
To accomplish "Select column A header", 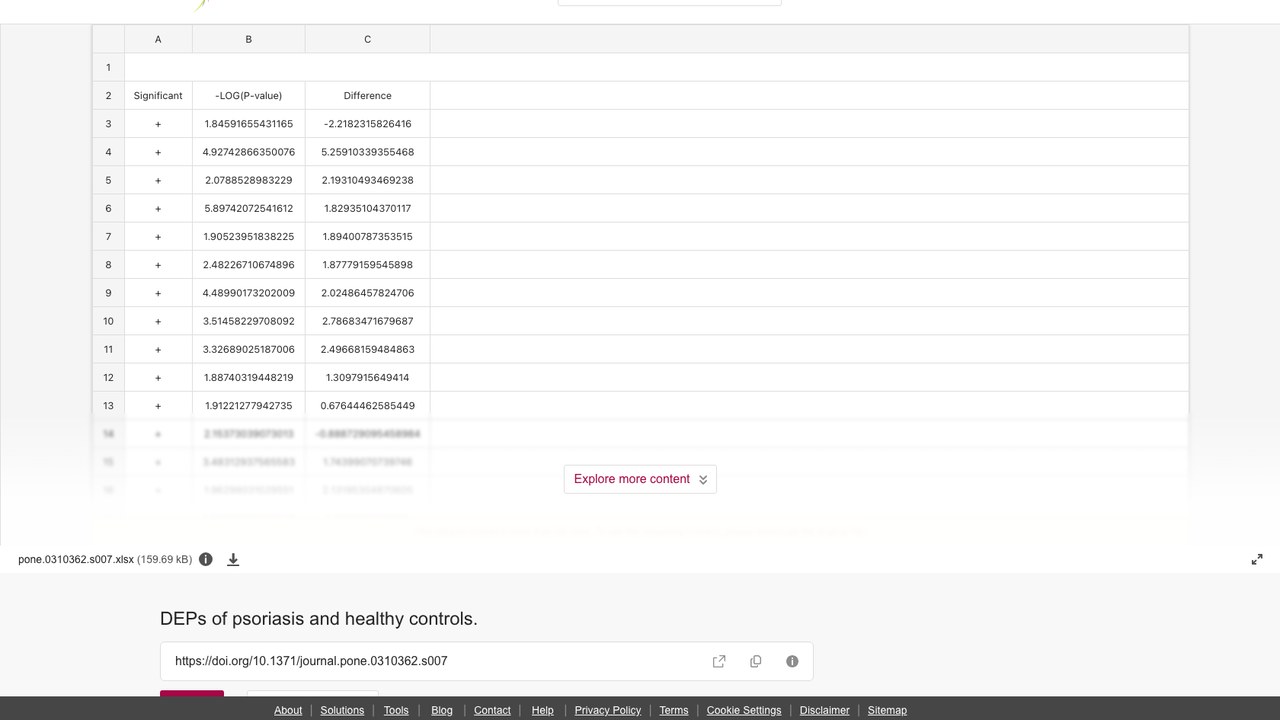I will tap(158, 39).
